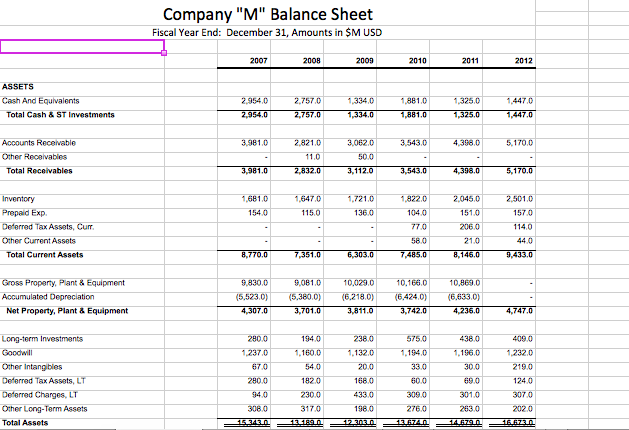This screenshot has height=430, width=629.
Task: Click the Company "M" Balance Sheet title
Action: [267, 14]
